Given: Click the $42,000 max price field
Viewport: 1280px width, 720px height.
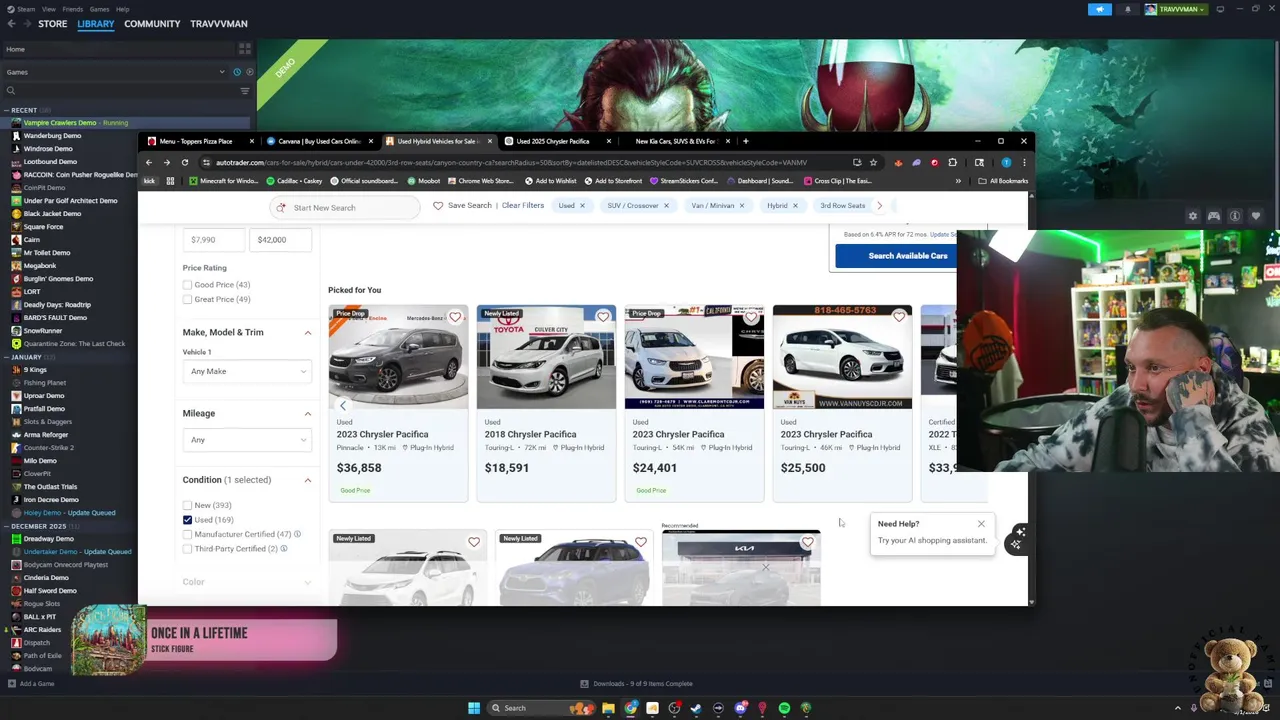Looking at the screenshot, I should 280,240.
